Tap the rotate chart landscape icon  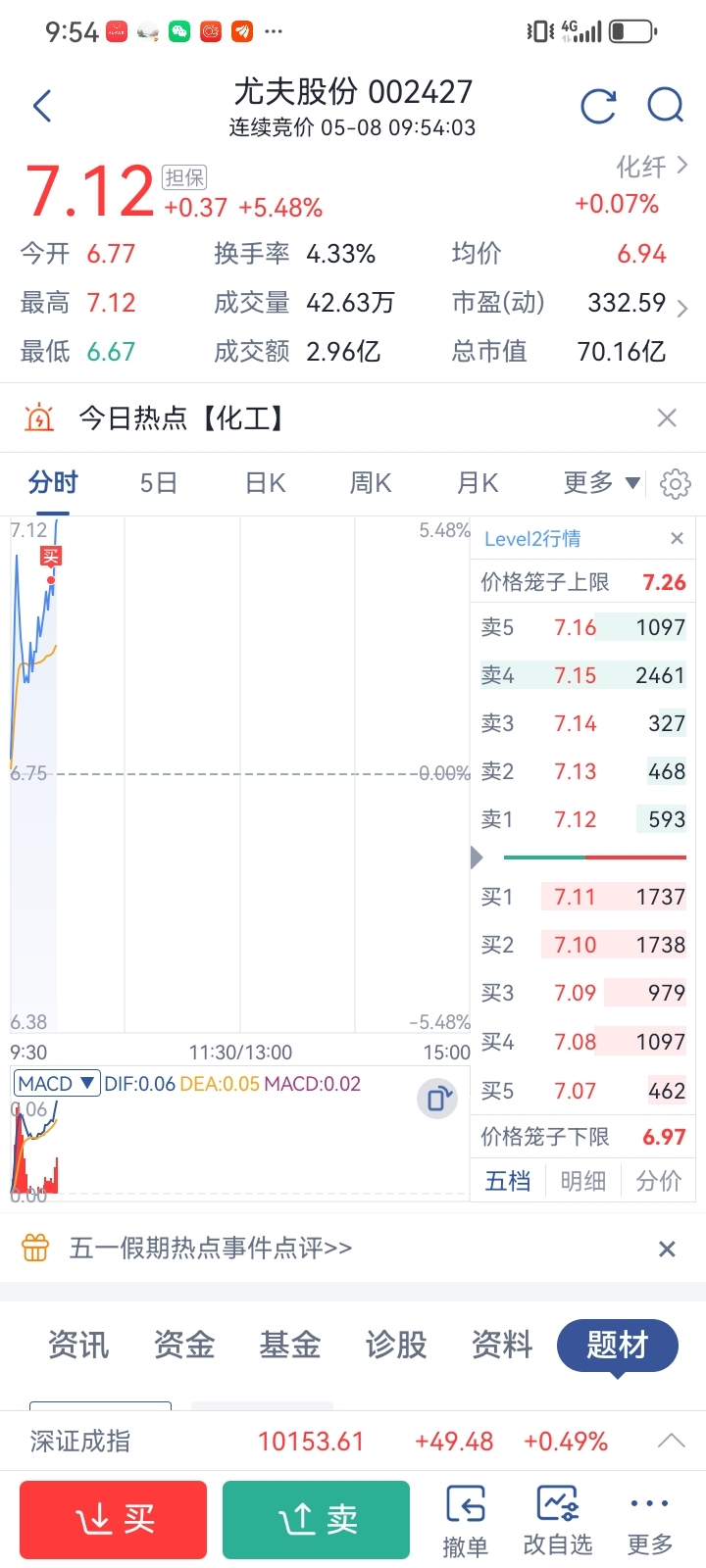coord(437,1099)
